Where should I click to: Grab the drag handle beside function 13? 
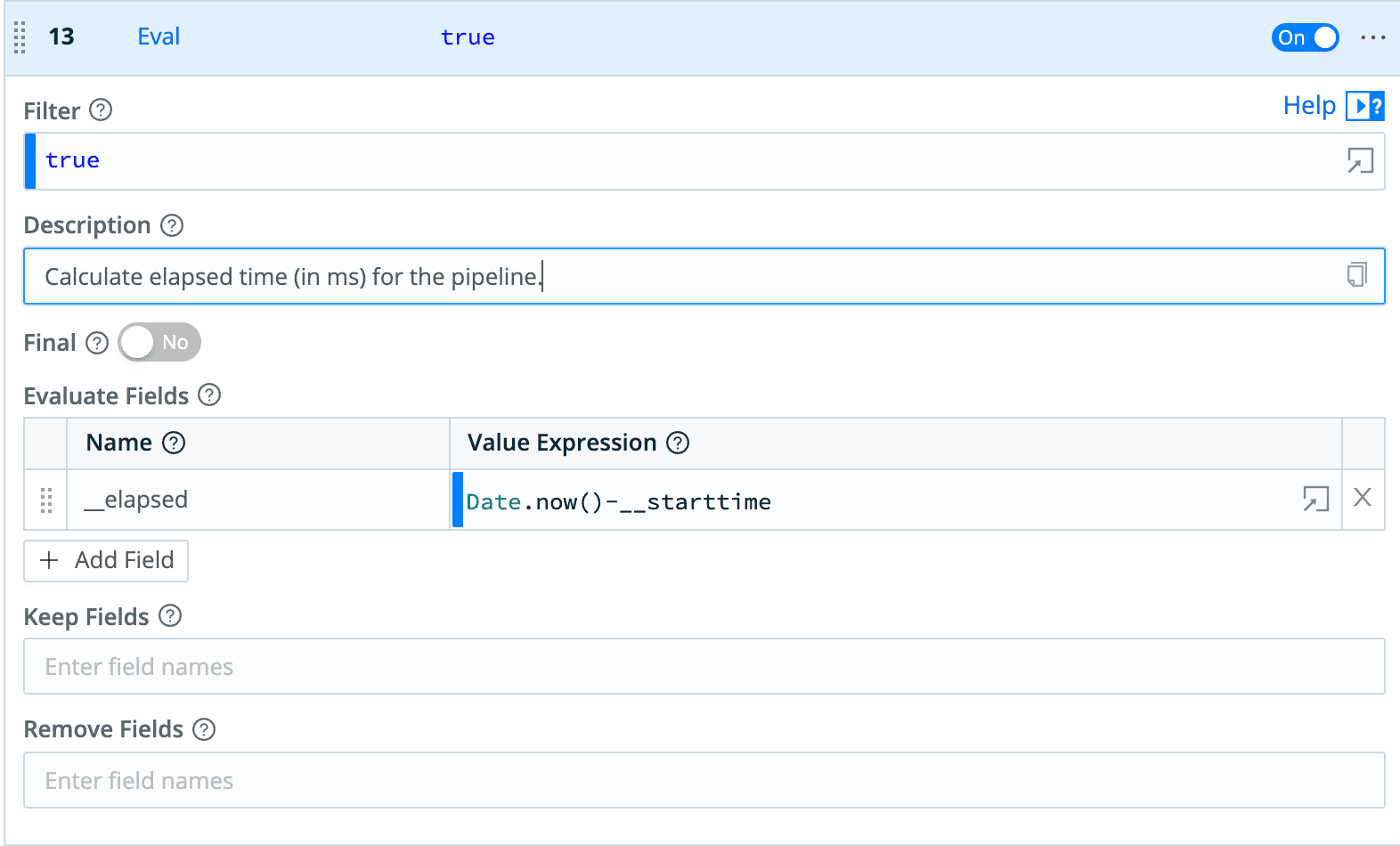pos(20,37)
